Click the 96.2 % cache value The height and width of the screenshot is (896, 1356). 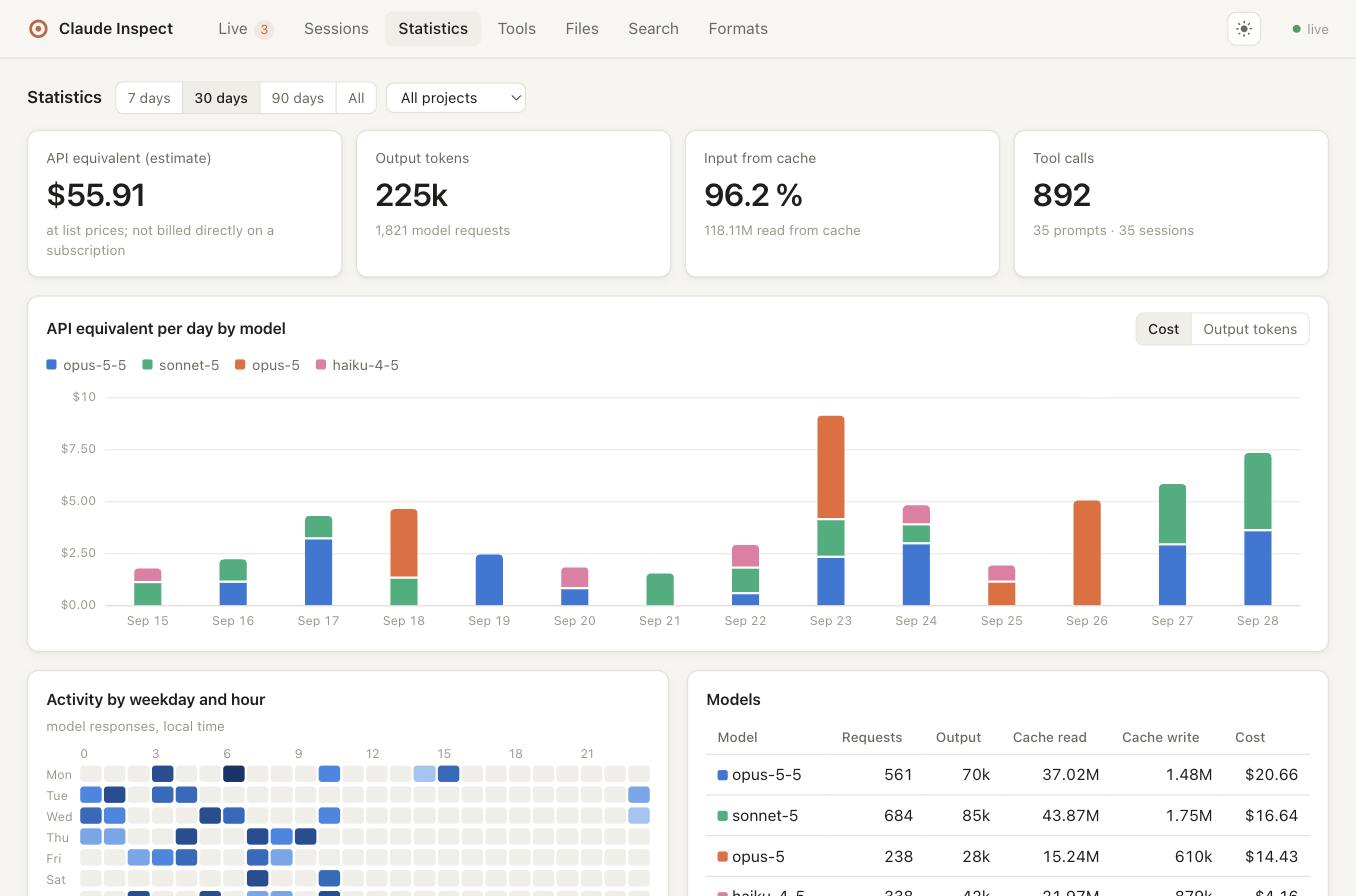point(753,195)
